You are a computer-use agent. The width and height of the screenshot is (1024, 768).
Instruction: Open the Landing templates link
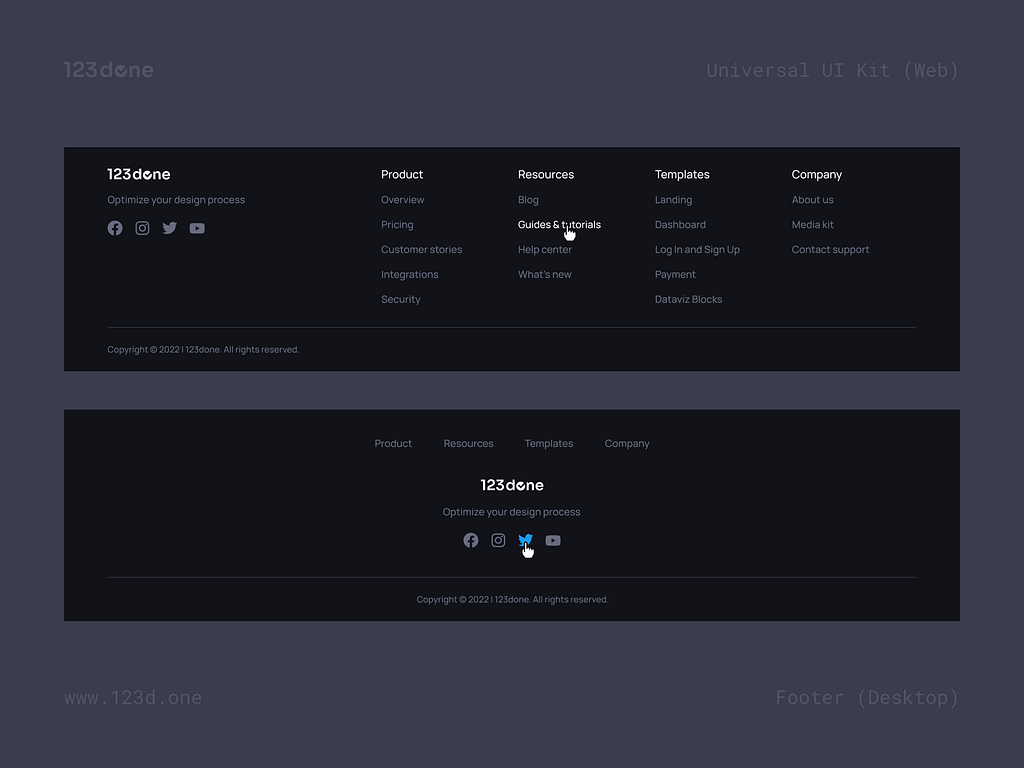point(673,200)
